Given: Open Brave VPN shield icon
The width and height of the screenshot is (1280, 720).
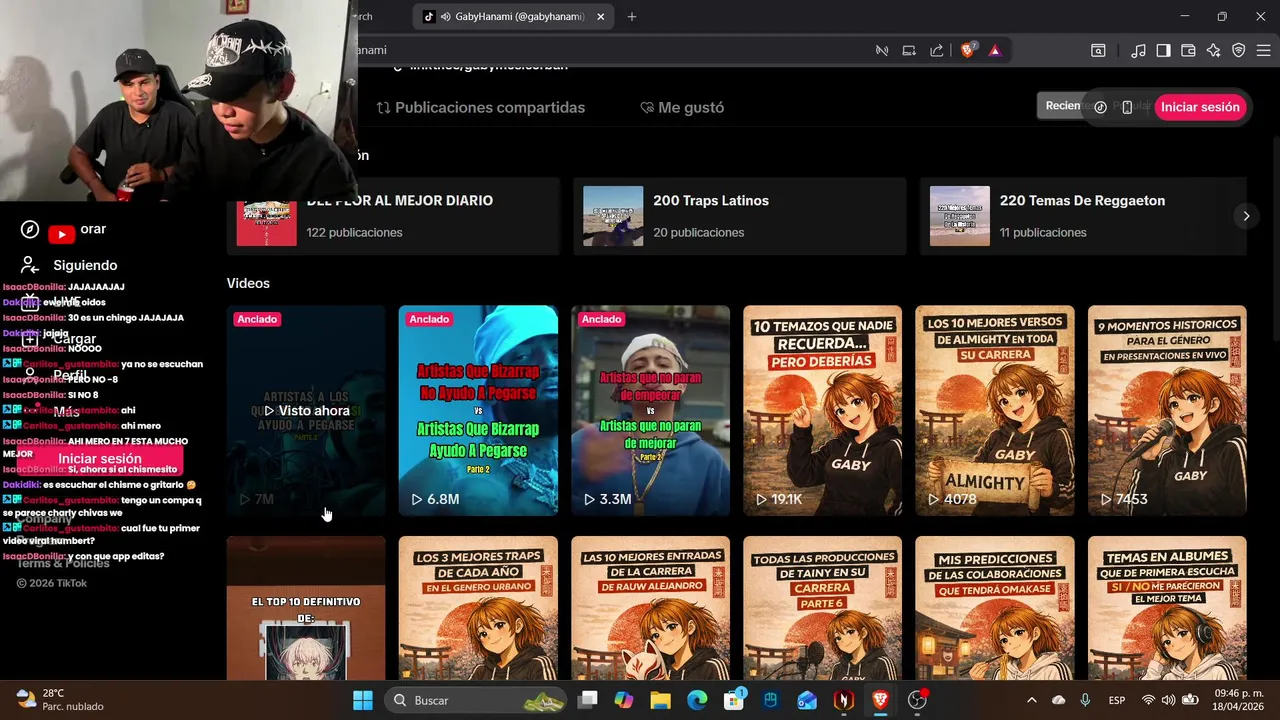Looking at the screenshot, I should tap(1238, 50).
